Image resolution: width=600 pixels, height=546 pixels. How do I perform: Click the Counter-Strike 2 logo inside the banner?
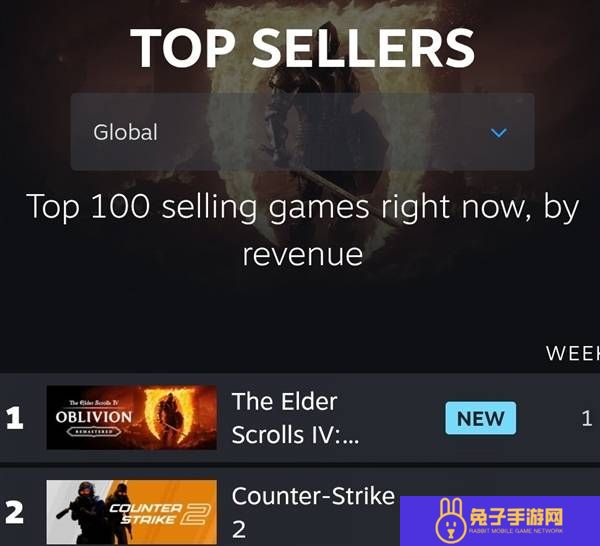[160, 514]
